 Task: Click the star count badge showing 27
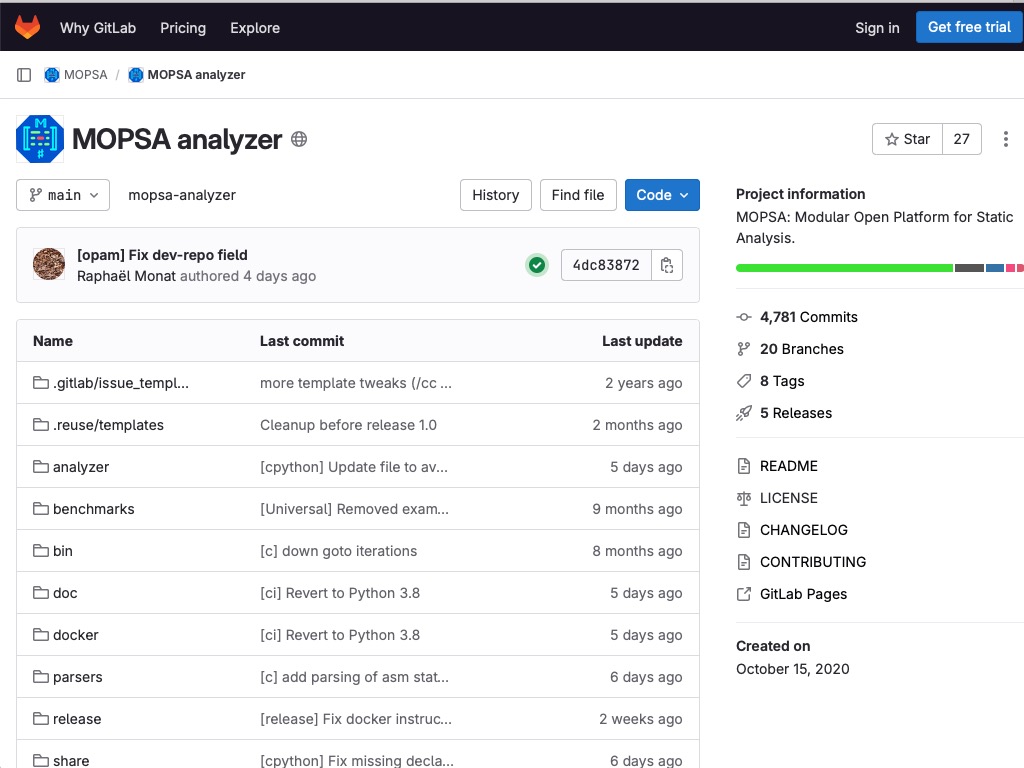coord(961,139)
